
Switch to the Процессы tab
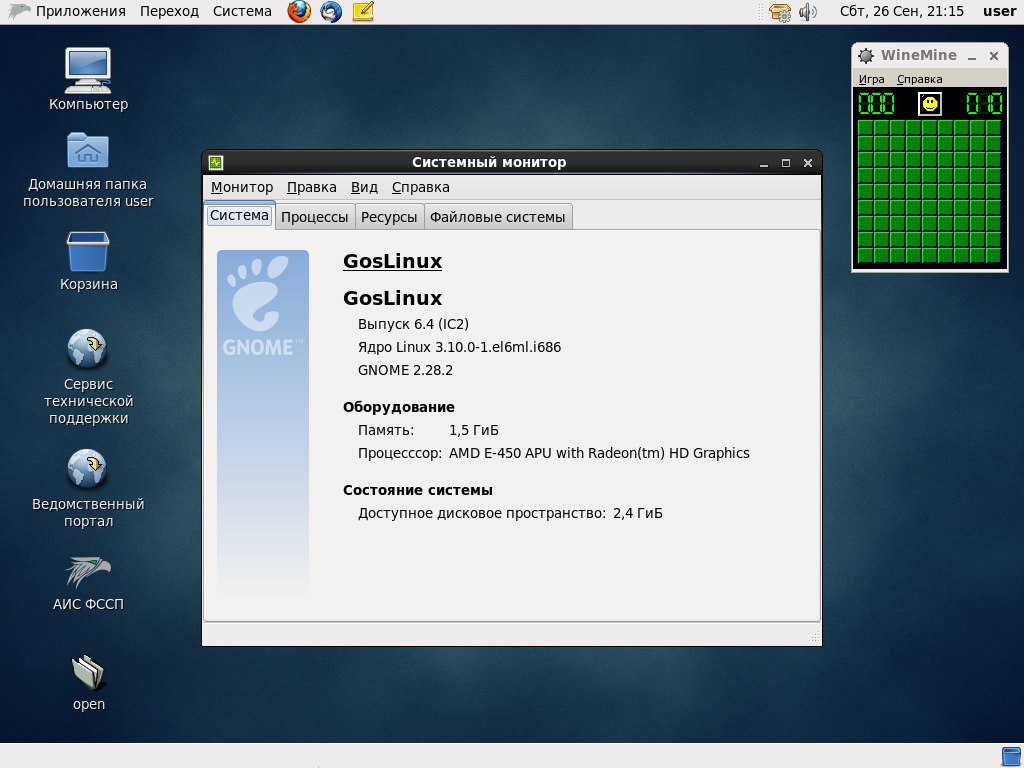click(315, 217)
